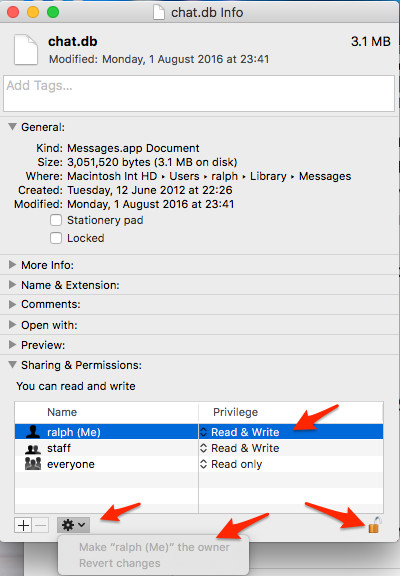Enable the Stationery pad checkbox
This screenshot has width=400, height=576.
[x=56, y=220]
